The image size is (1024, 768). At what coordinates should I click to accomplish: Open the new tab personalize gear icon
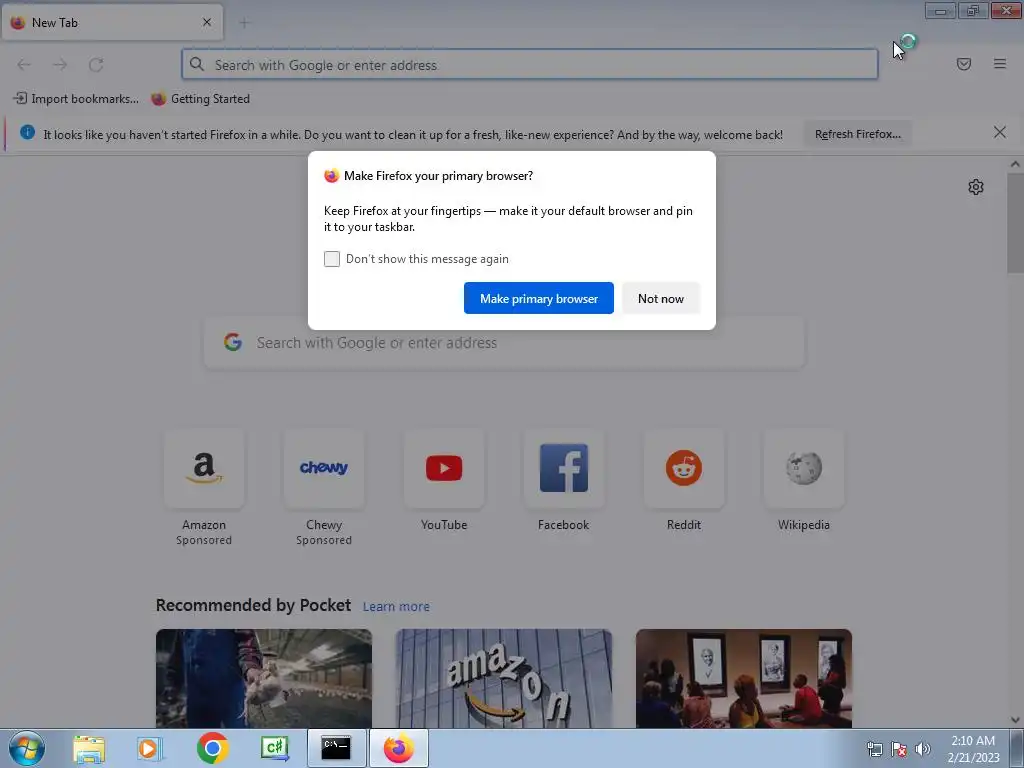pyautogui.click(x=976, y=187)
